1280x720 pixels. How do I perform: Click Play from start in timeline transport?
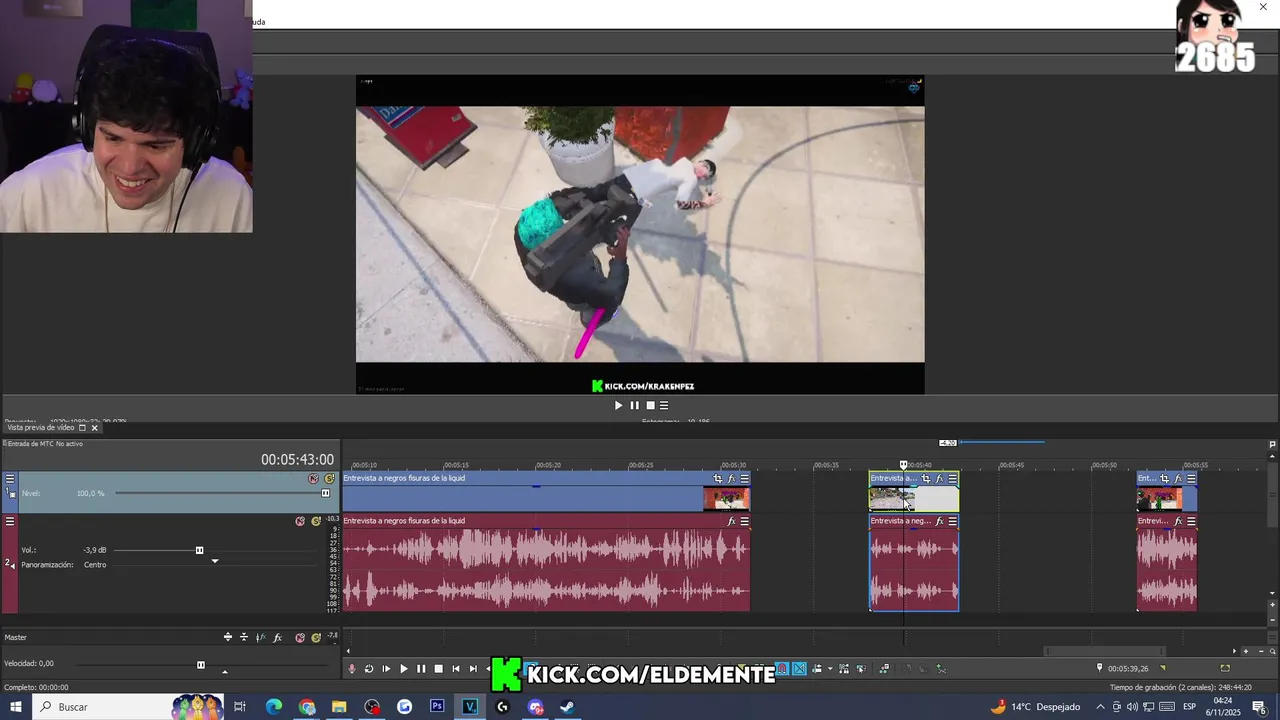point(386,669)
